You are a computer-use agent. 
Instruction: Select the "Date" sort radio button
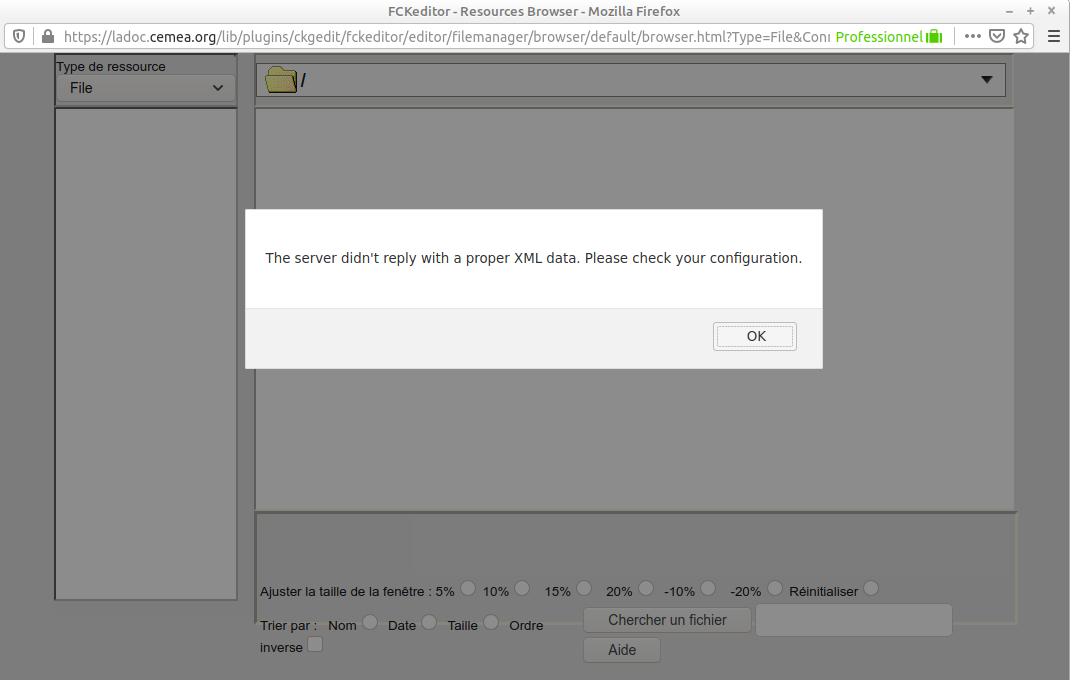pos(428,621)
